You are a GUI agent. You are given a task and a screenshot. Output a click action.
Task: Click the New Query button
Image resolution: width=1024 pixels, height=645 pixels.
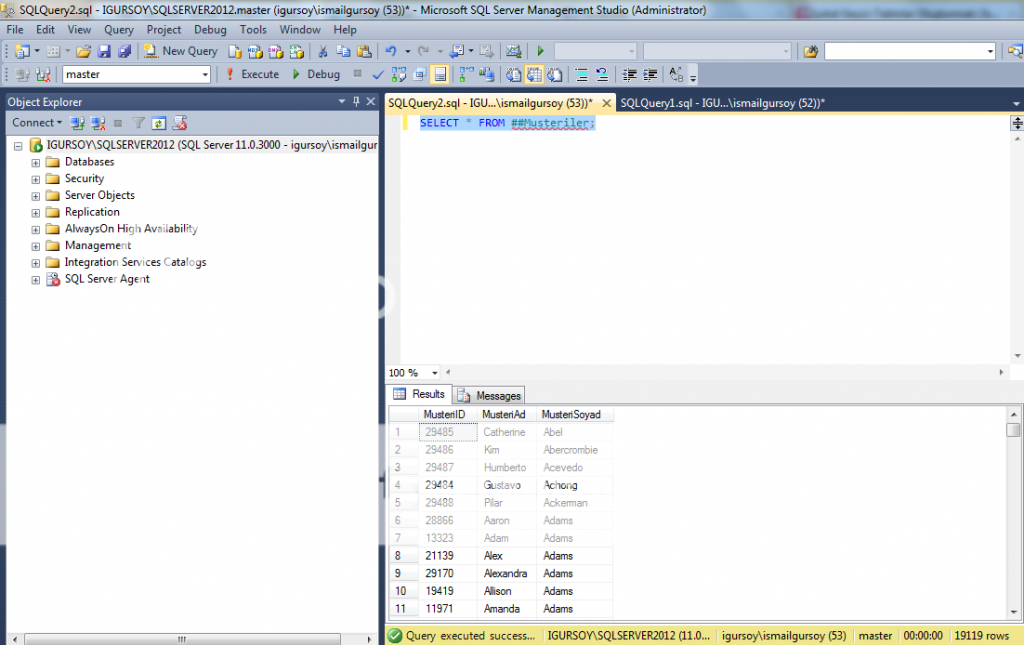(181, 51)
